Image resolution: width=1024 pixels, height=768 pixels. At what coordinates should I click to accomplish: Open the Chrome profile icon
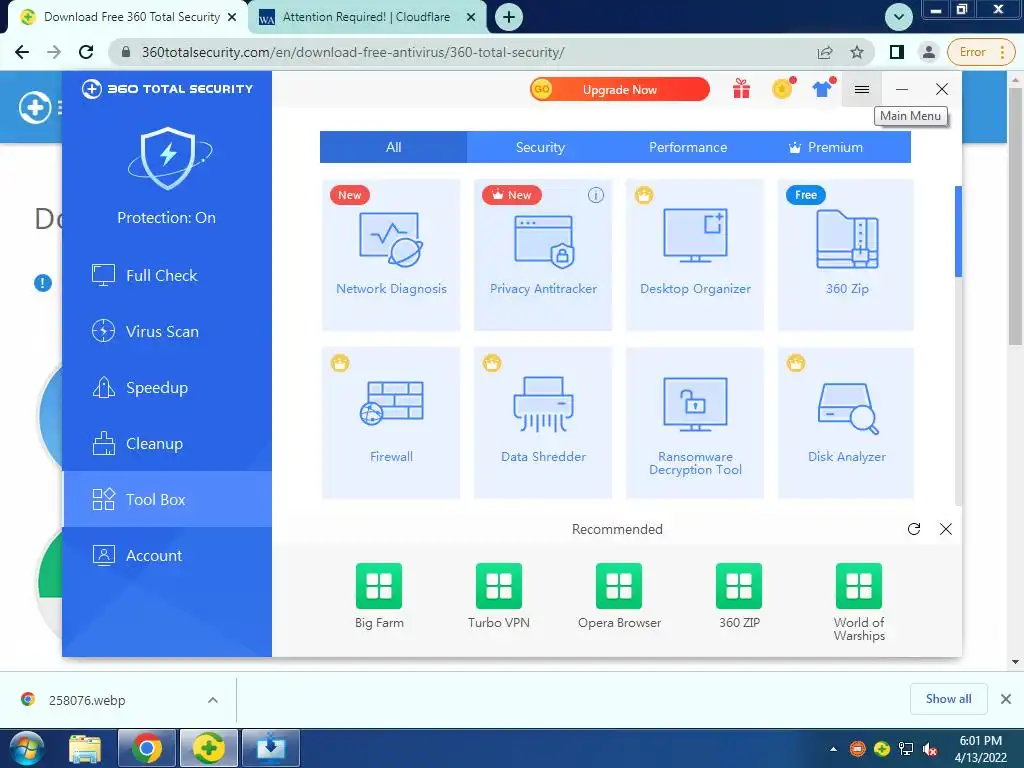click(x=928, y=52)
